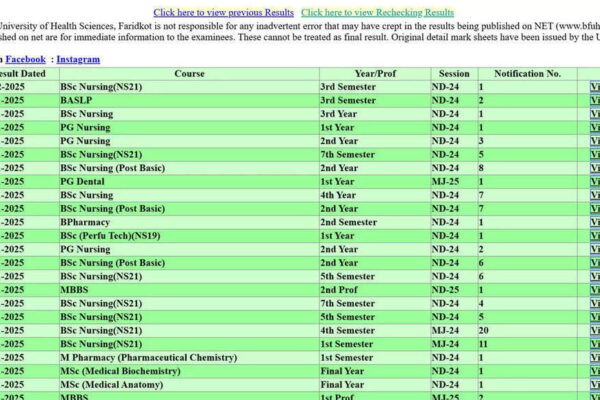Select the 'MBBS' cell in the 2nd Prof row
The width and height of the screenshot is (600, 400).
(x=189, y=290)
